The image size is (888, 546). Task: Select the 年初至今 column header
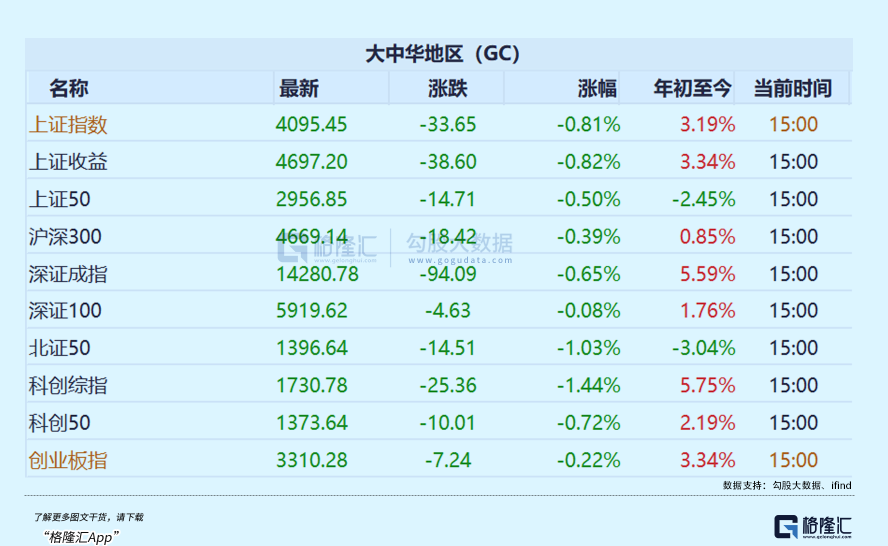(693, 88)
